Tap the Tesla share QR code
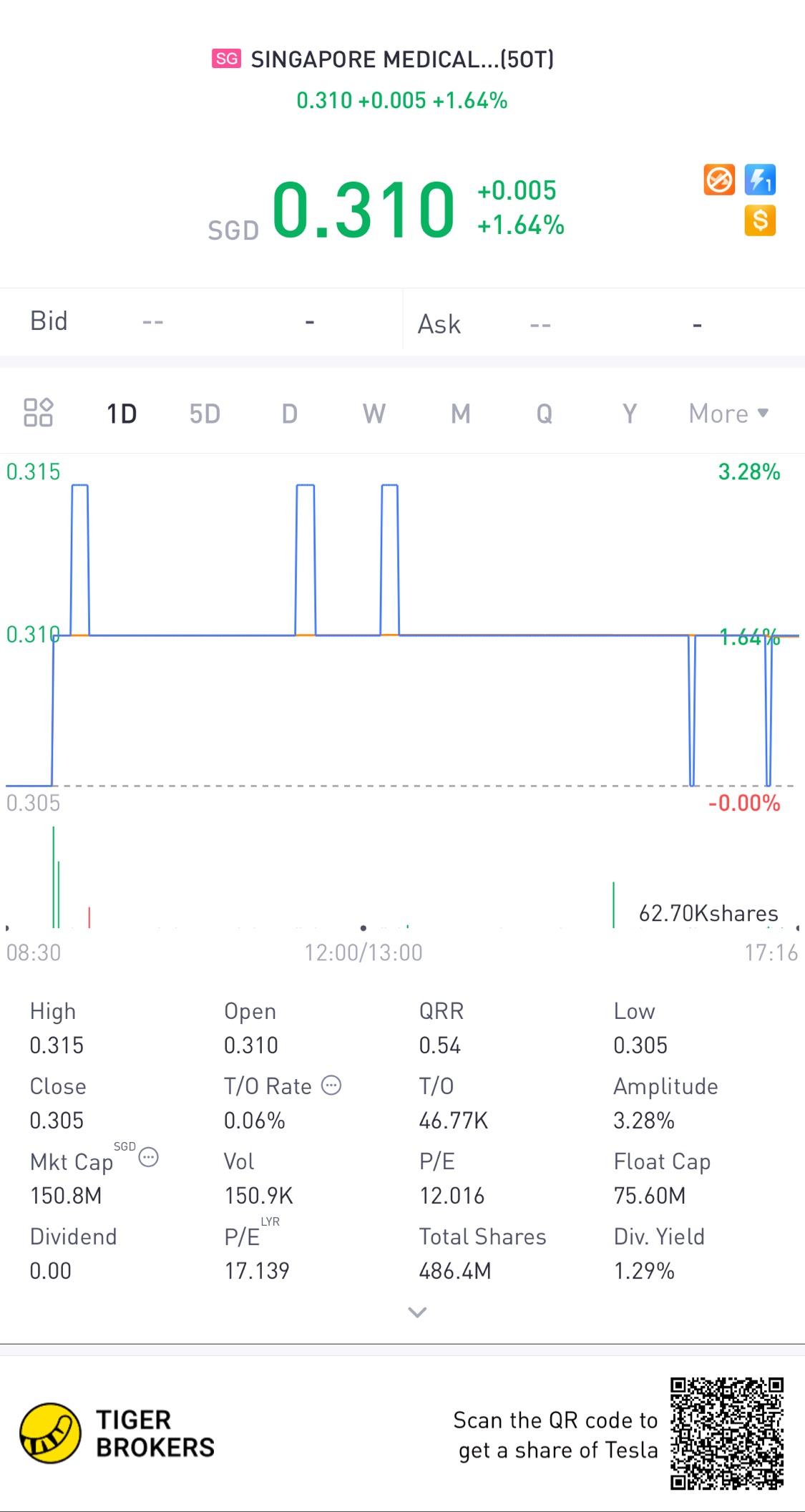 [726, 1433]
